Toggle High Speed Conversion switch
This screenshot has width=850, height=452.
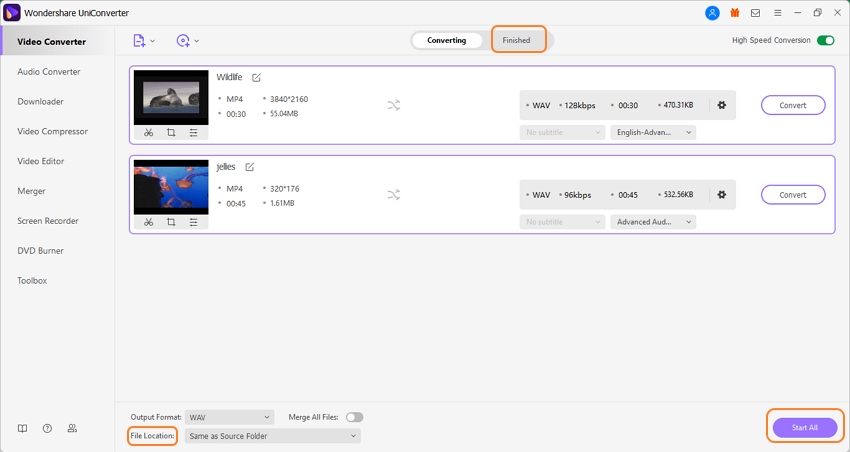pos(825,41)
